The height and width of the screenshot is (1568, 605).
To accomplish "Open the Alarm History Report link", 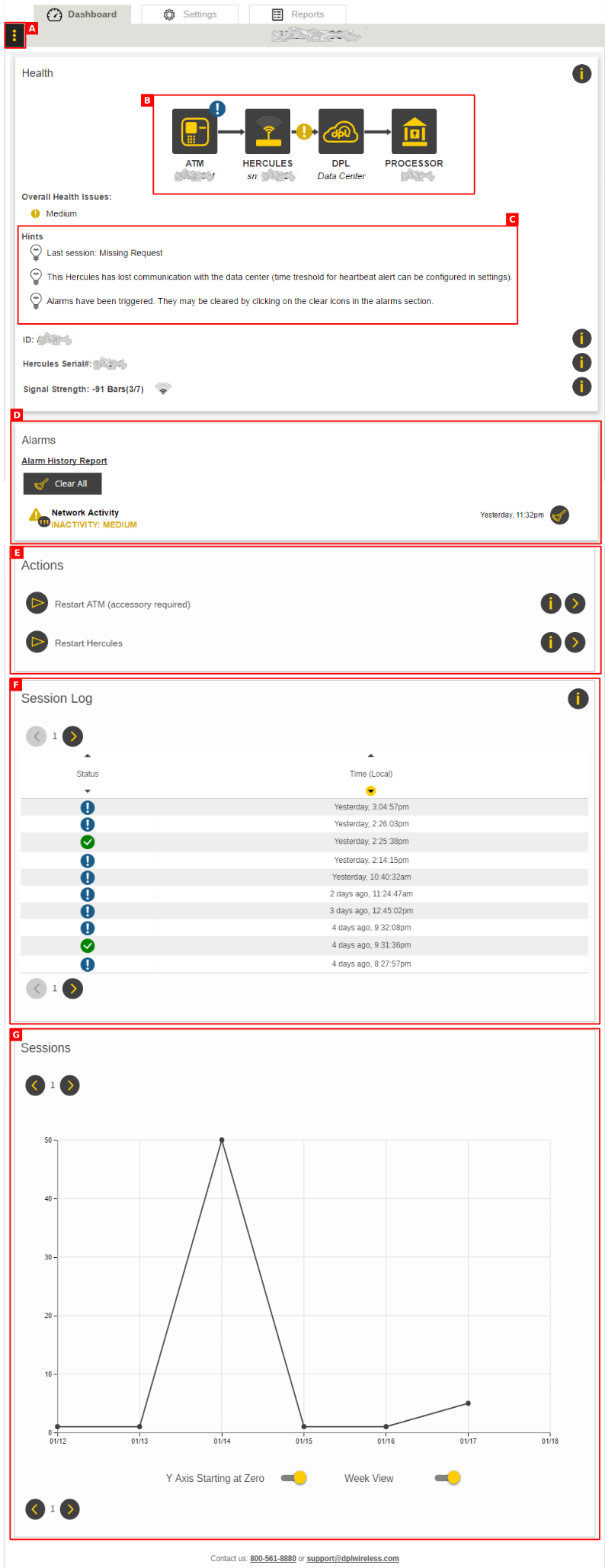I will [x=65, y=461].
